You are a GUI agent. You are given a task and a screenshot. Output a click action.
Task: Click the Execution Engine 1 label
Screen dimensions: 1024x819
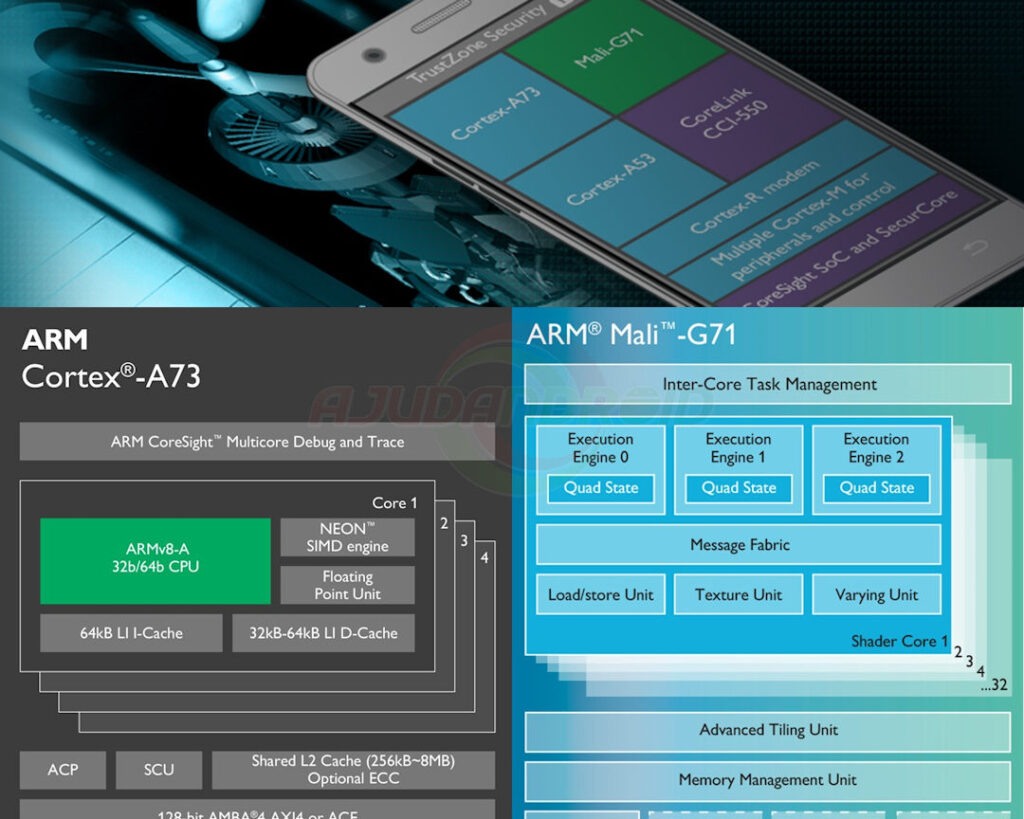[739, 448]
